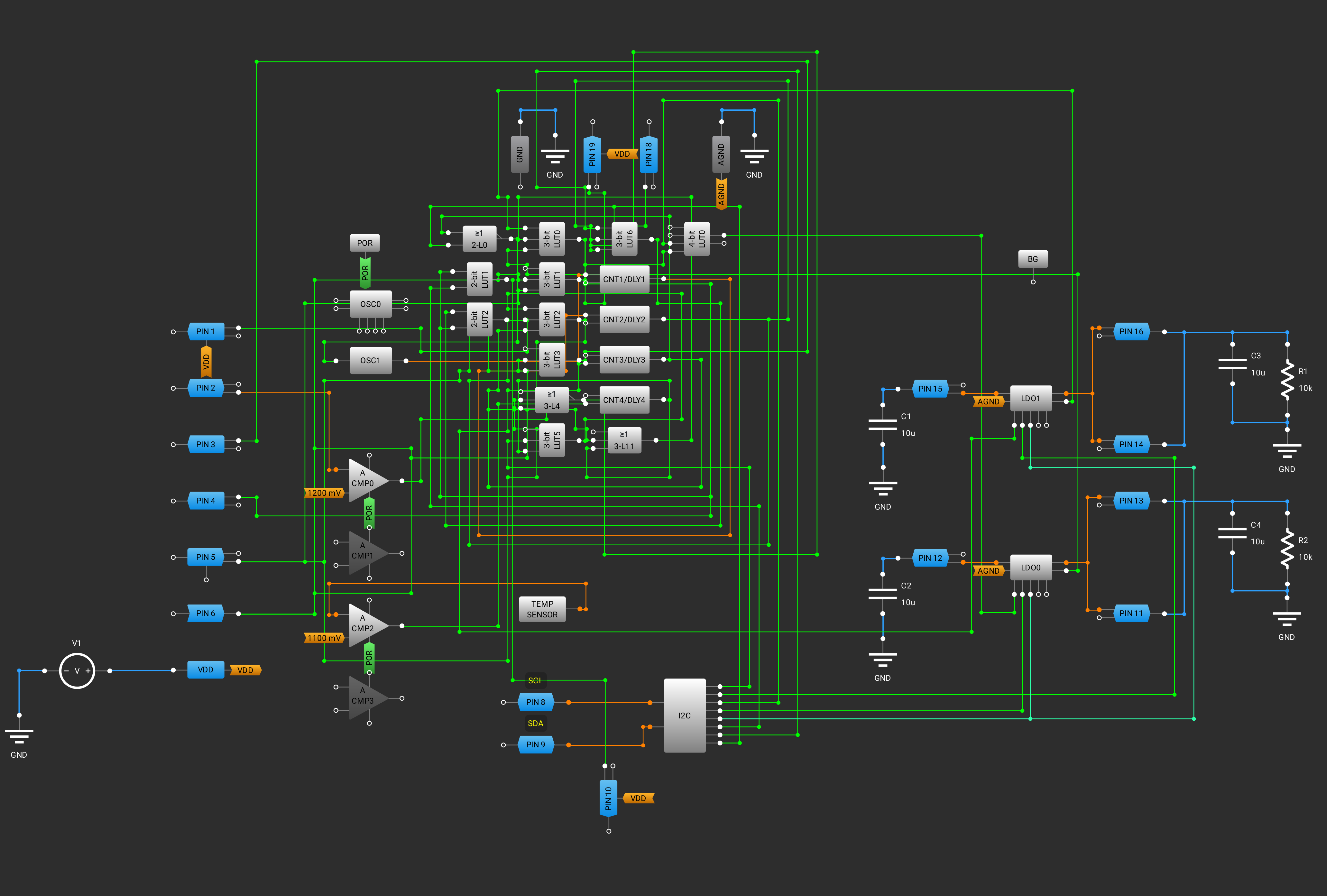The image size is (1327, 896).
Task: Click the R1 10k resistor
Action: pos(1286,380)
